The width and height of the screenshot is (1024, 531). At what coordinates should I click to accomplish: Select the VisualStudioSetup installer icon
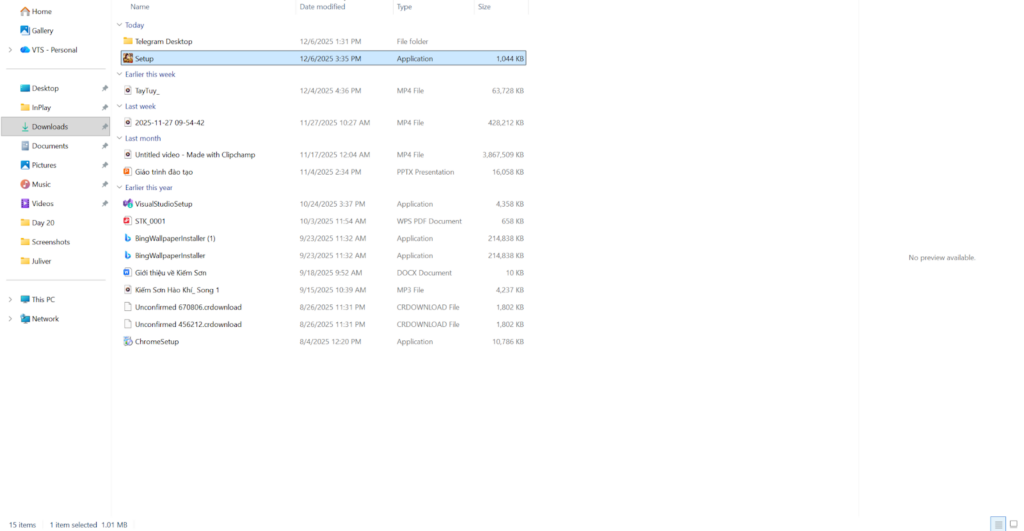click(x=128, y=204)
